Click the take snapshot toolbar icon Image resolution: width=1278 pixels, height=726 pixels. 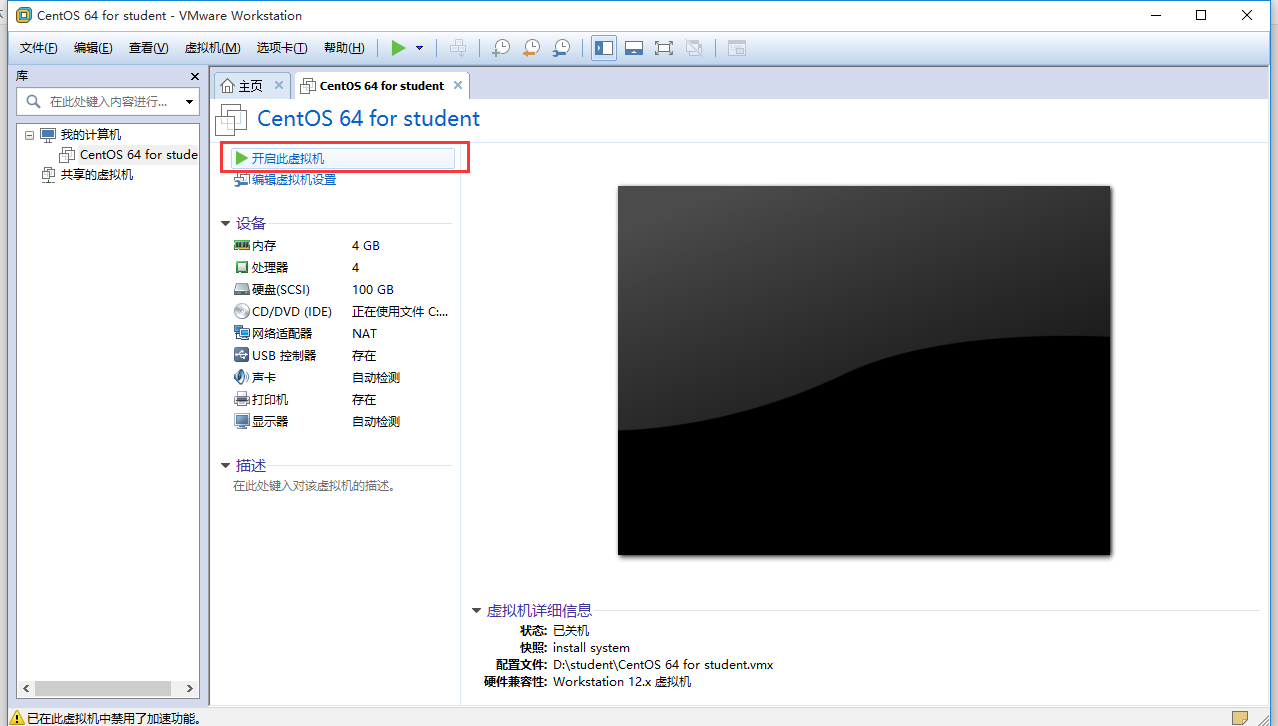501,48
